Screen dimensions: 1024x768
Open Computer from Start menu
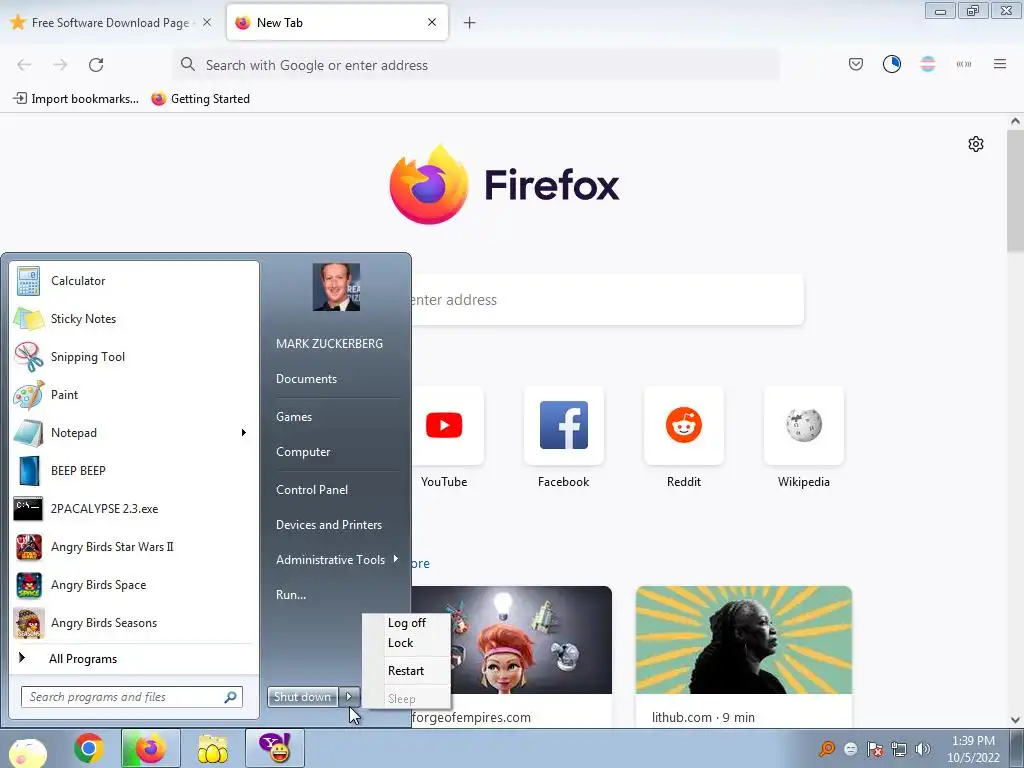click(303, 452)
